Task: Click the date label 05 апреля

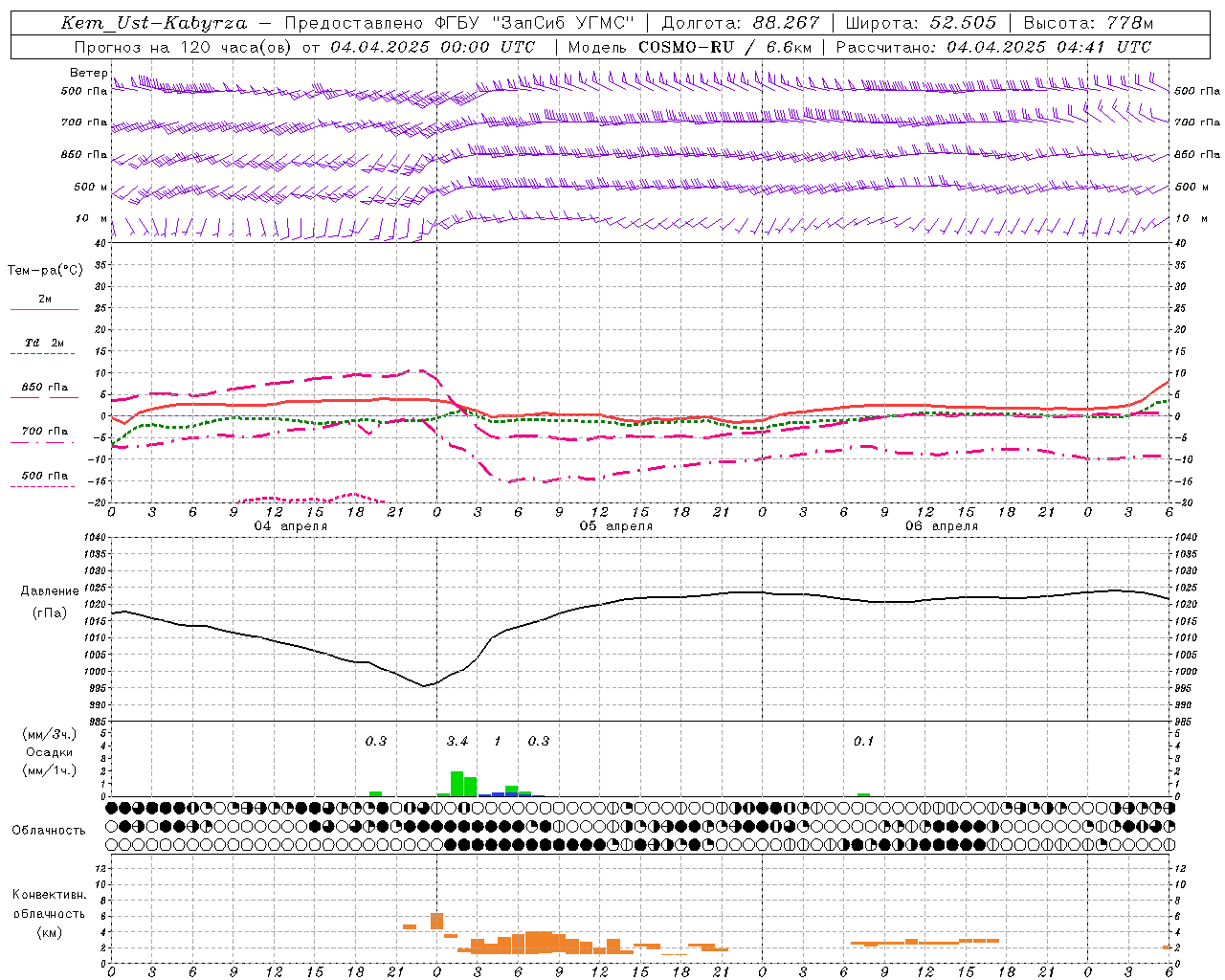Action: pyautogui.click(x=615, y=525)
